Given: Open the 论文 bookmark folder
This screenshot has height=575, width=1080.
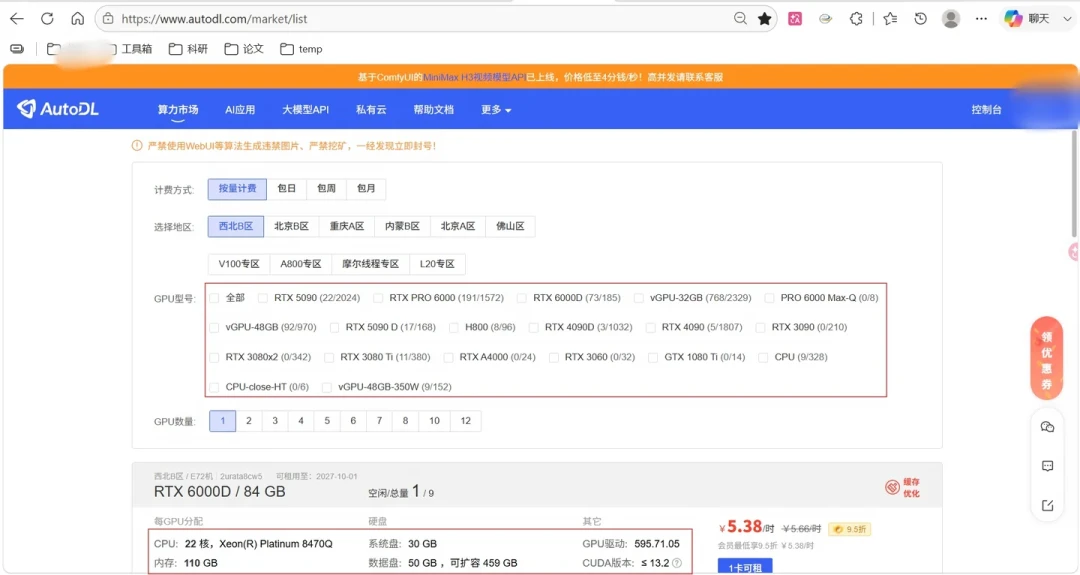Looking at the screenshot, I should 245,49.
